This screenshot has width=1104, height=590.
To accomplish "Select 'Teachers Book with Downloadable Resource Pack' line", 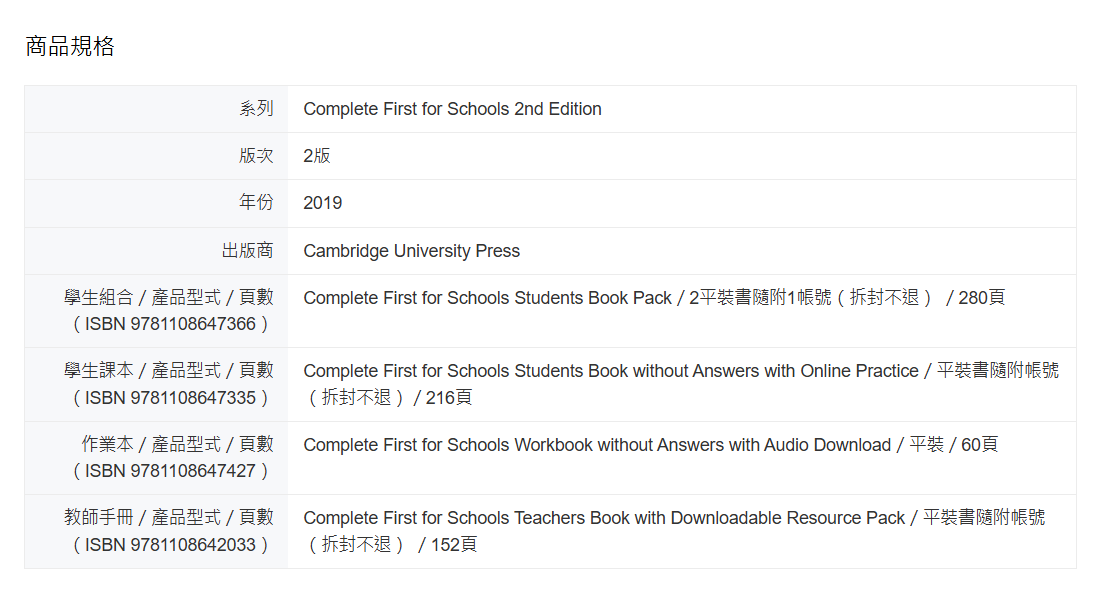I will [x=674, y=518].
